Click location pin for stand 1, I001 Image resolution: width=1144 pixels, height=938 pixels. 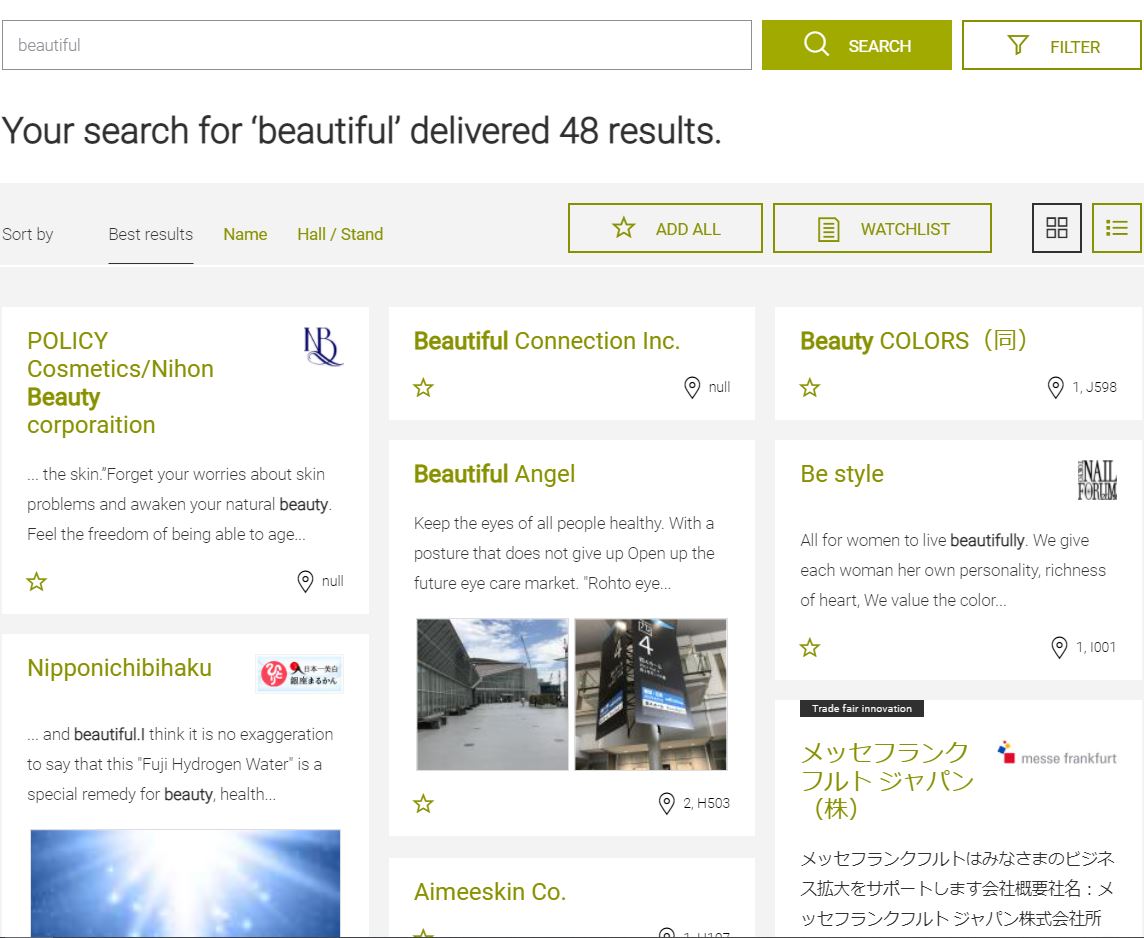(1059, 648)
